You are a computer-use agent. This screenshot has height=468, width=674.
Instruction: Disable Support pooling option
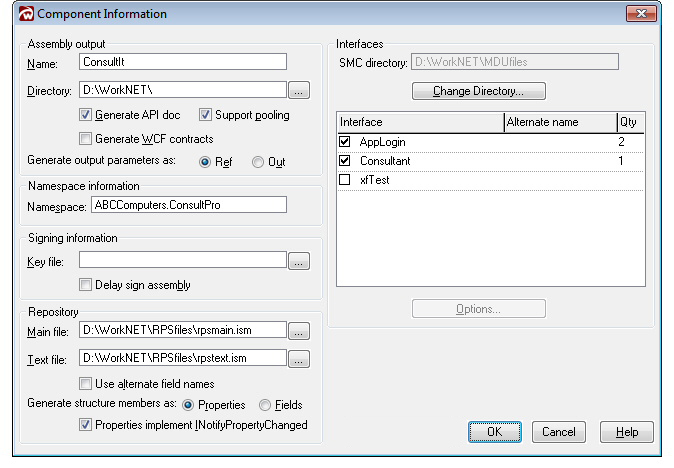[206, 115]
